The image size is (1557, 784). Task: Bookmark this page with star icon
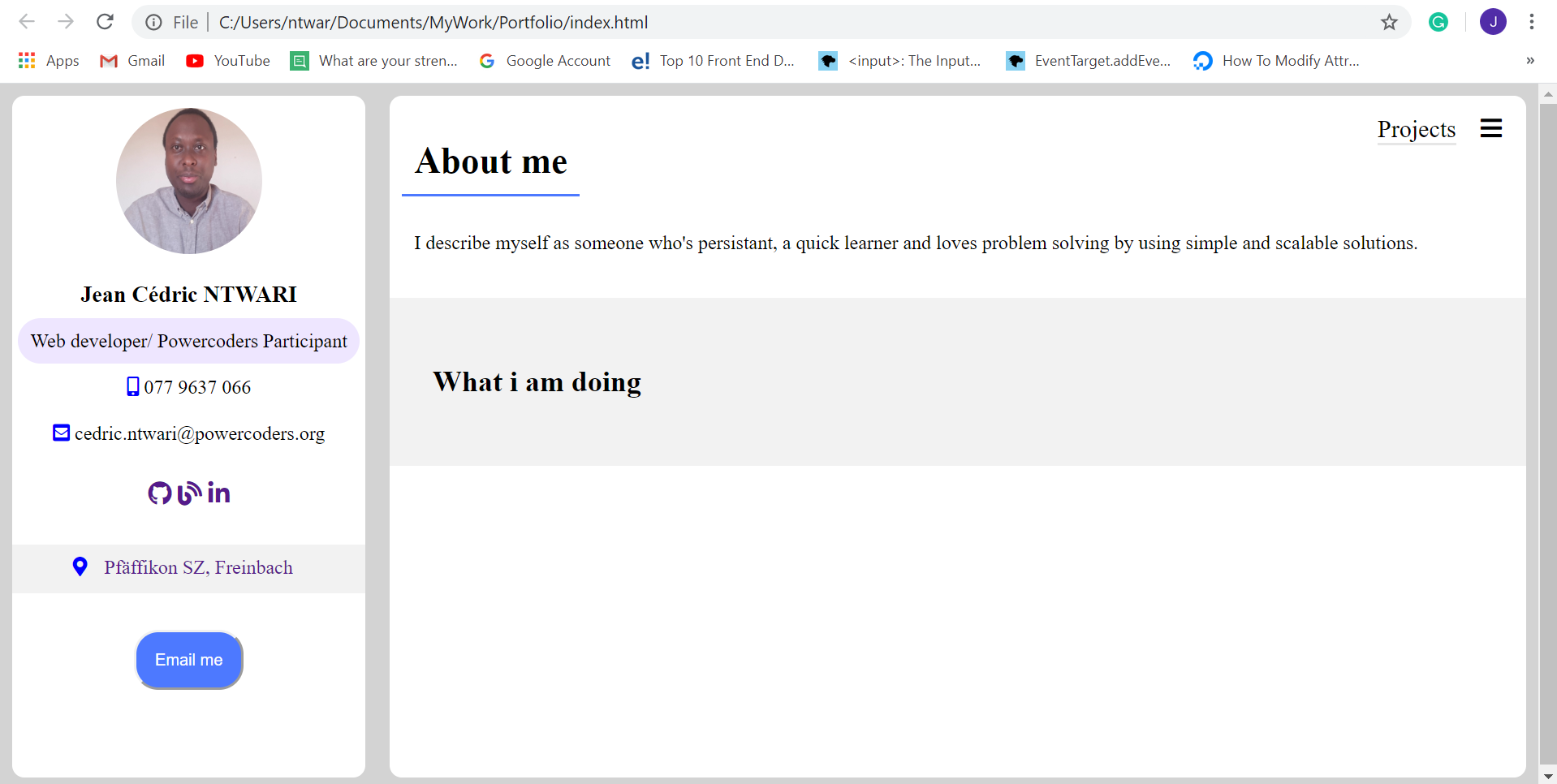point(1389,22)
